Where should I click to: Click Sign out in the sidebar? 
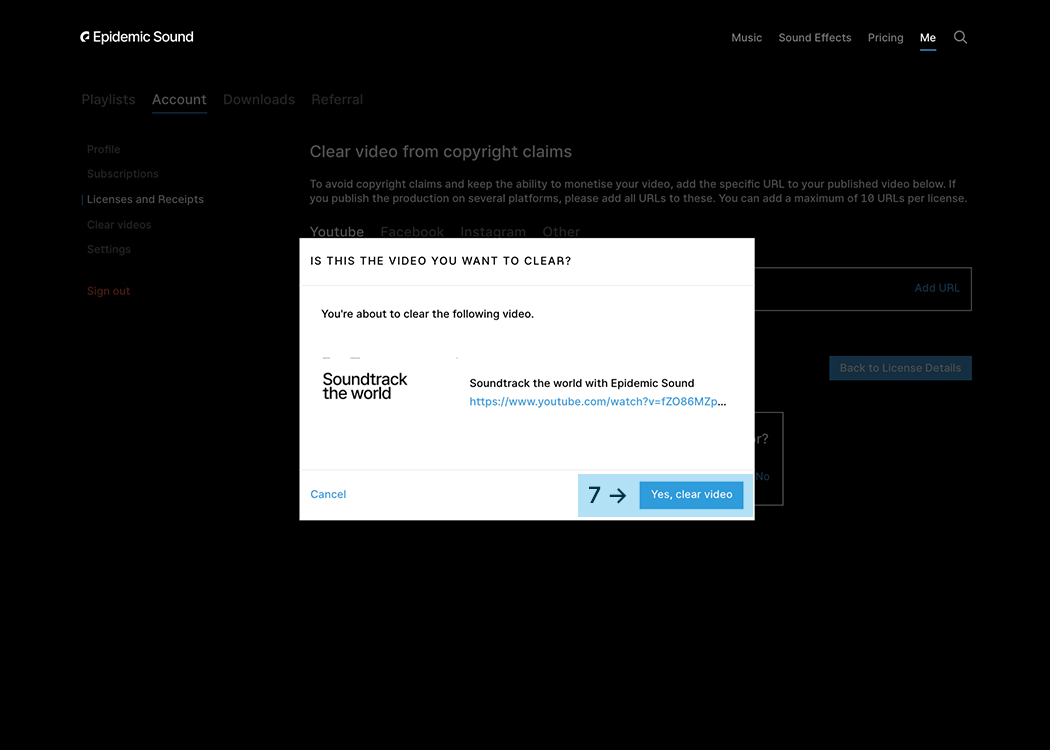click(108, 291)
